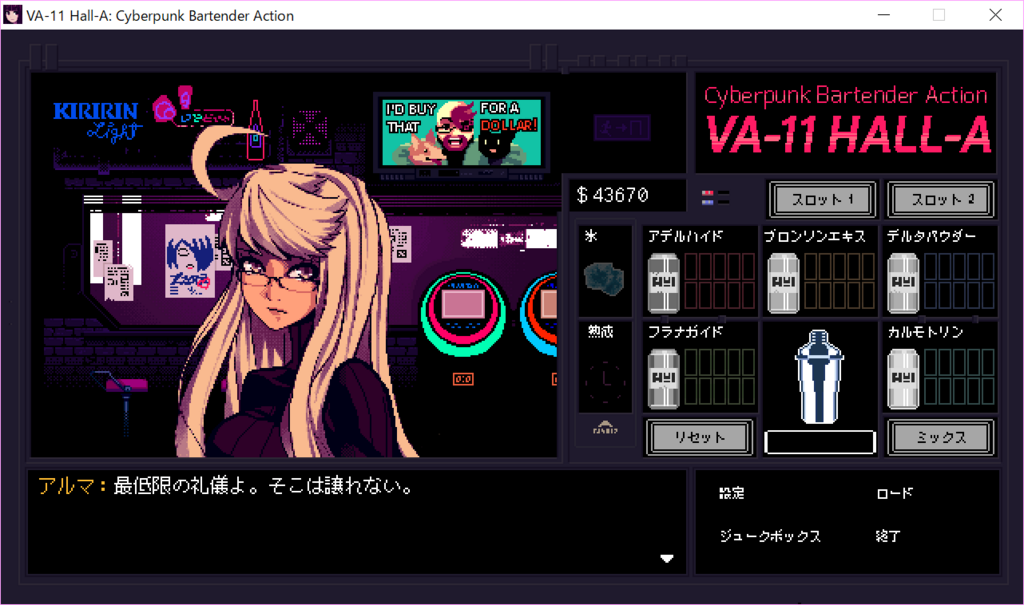
Task: Click the game window title icon
Action: coord(12,15)
